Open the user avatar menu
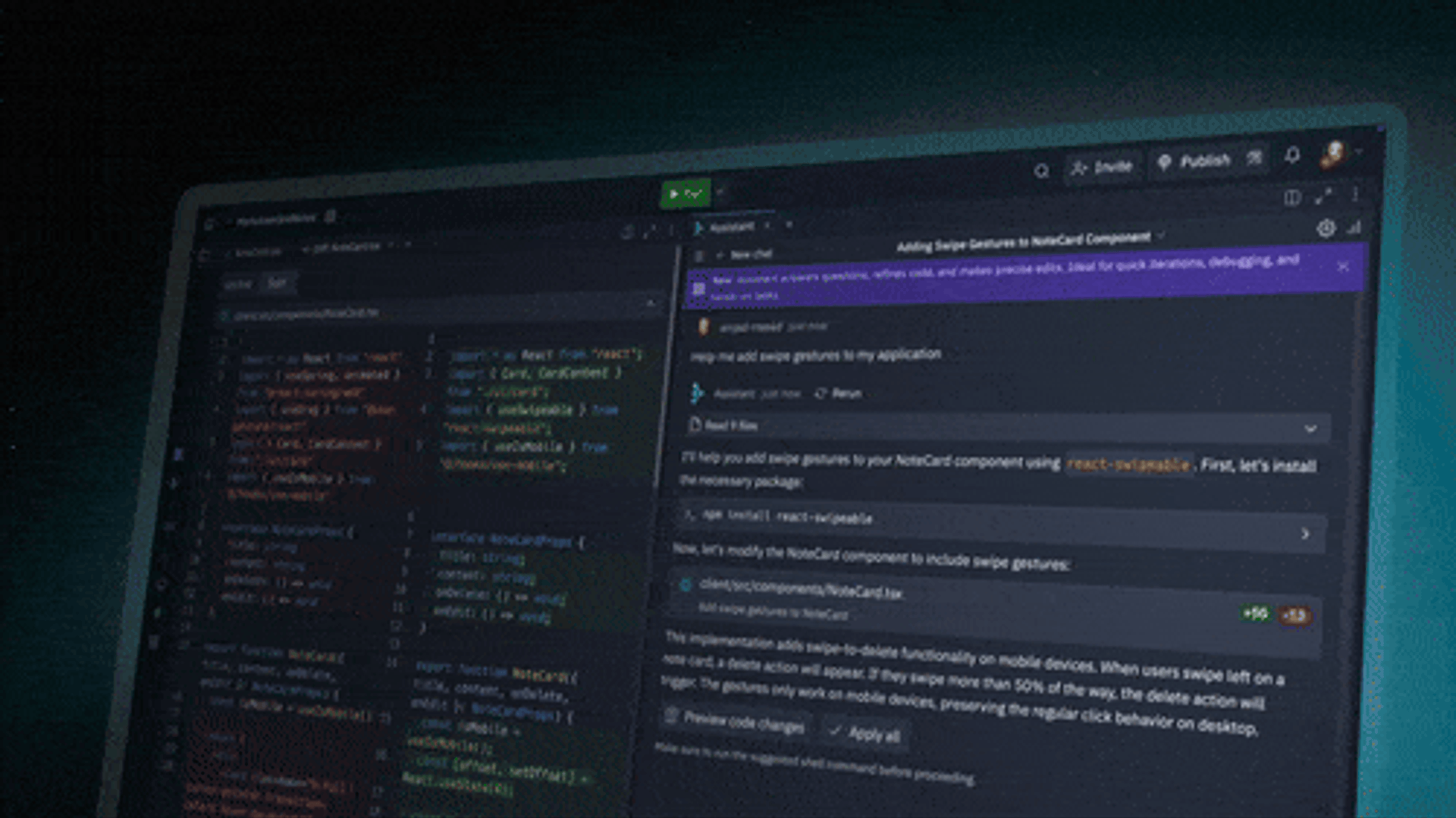 click(1332, 154)
